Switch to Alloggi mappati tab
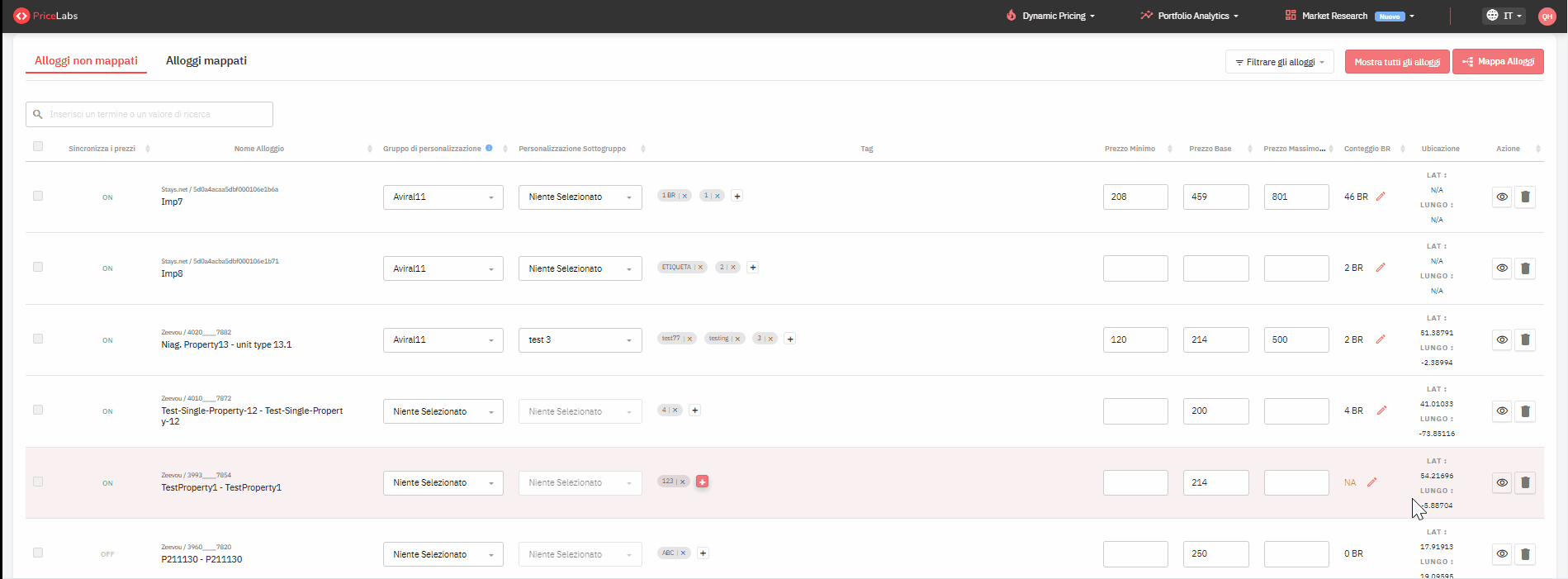The height and width of the screenshot is (579, 1568). click(x=206, y=60)
